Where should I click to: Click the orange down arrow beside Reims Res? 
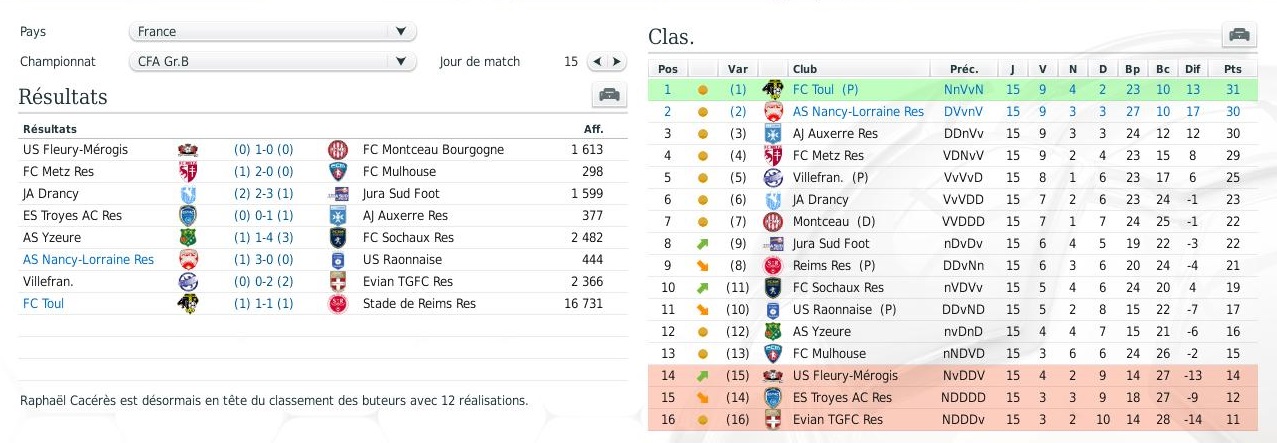[x=703, y=266]
